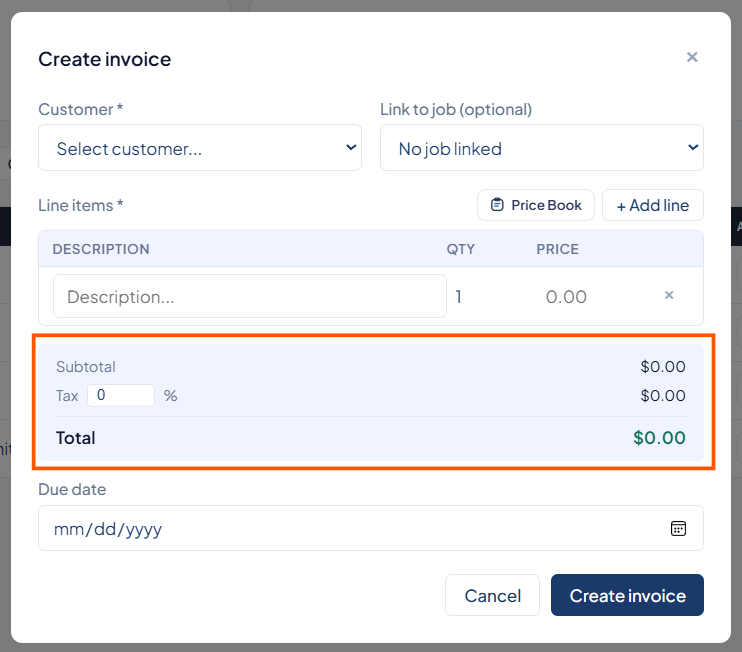Edit the Tax percentage field

tap(121, 395)
